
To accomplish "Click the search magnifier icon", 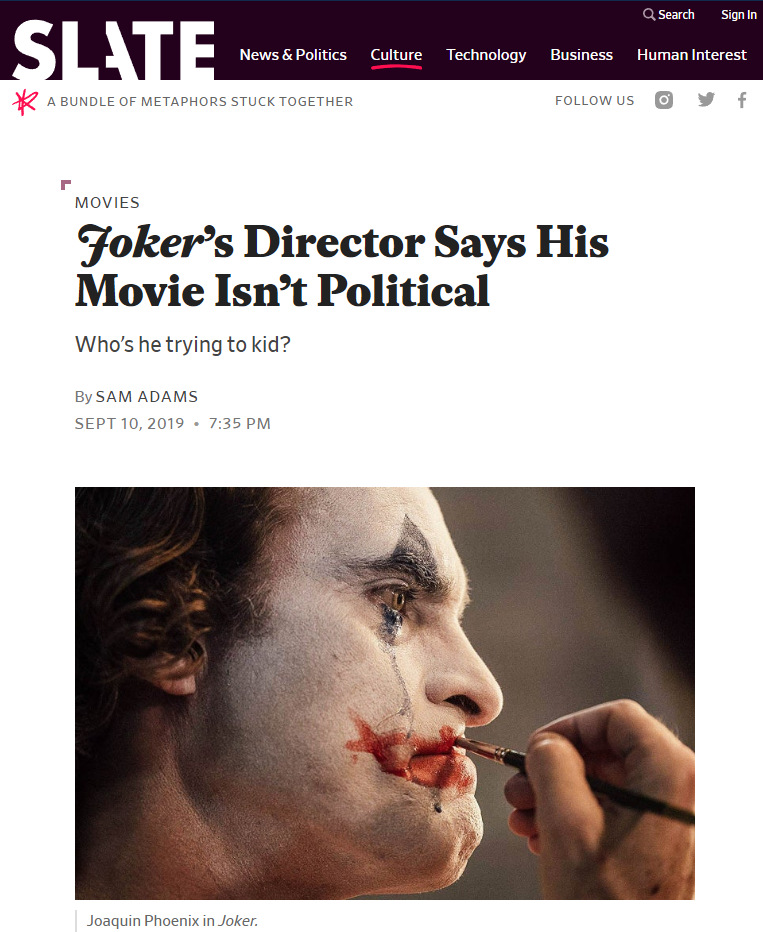I will click(x=649, y=14).
